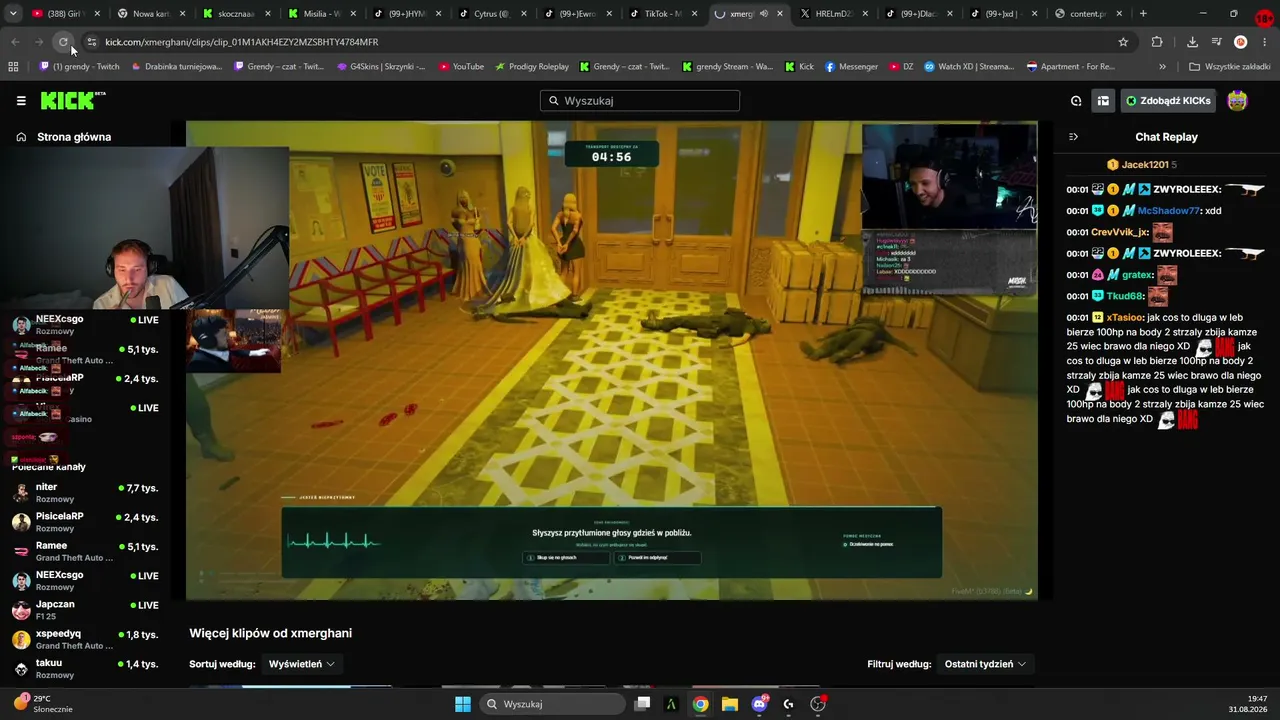Open takuu channel in recommended list
The image size is (1280, 720).
coord(85,669)
